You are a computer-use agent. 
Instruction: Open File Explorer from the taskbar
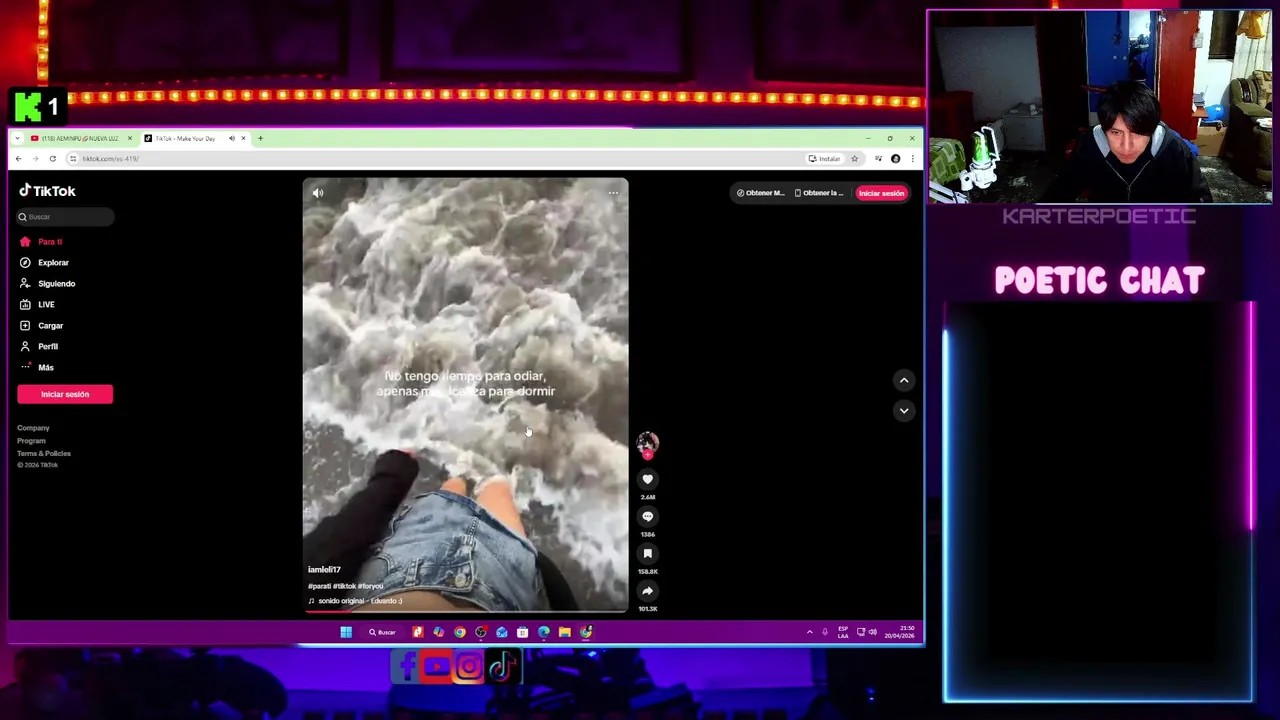[565, 632]
